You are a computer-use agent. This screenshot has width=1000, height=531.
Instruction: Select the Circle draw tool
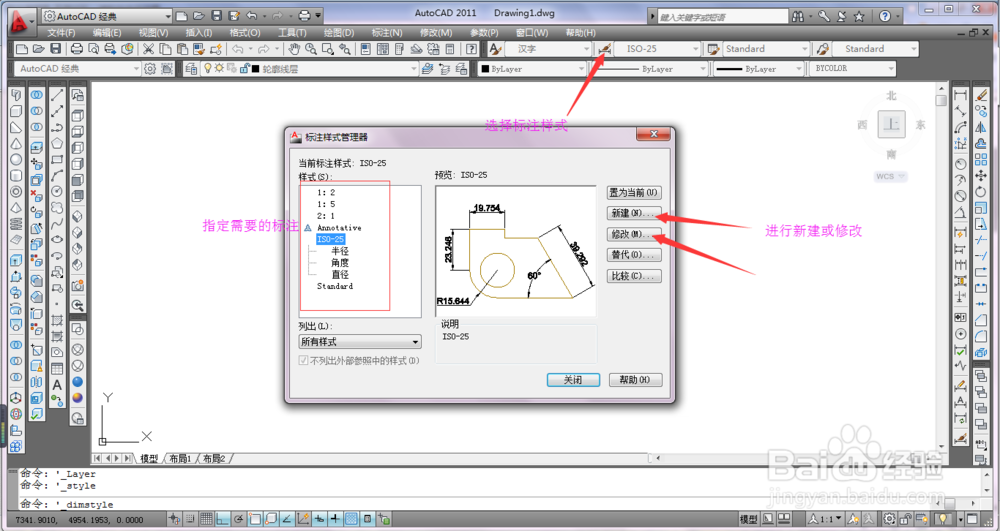point(57,191)
